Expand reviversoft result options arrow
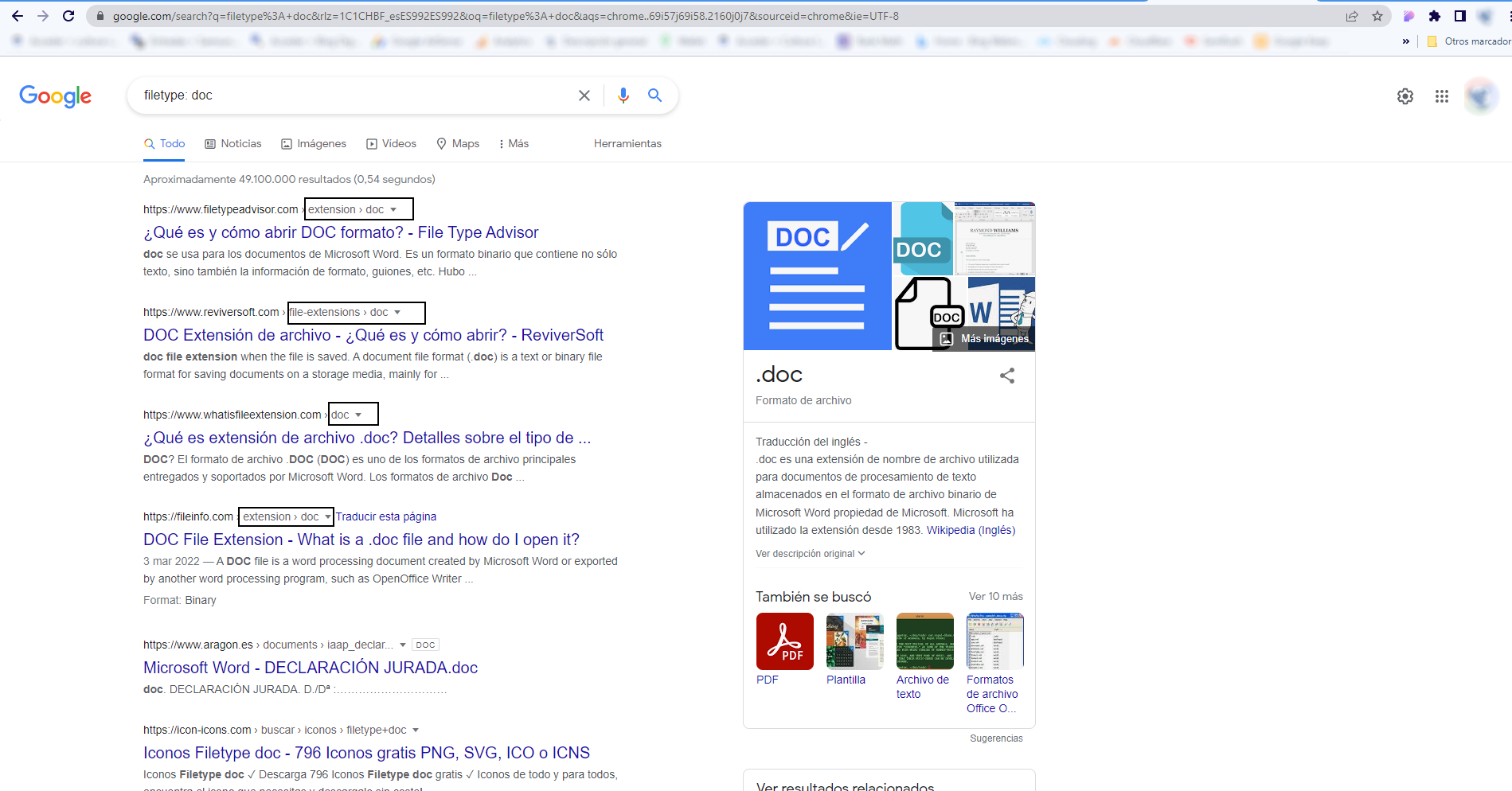 [x=397, y=313]
